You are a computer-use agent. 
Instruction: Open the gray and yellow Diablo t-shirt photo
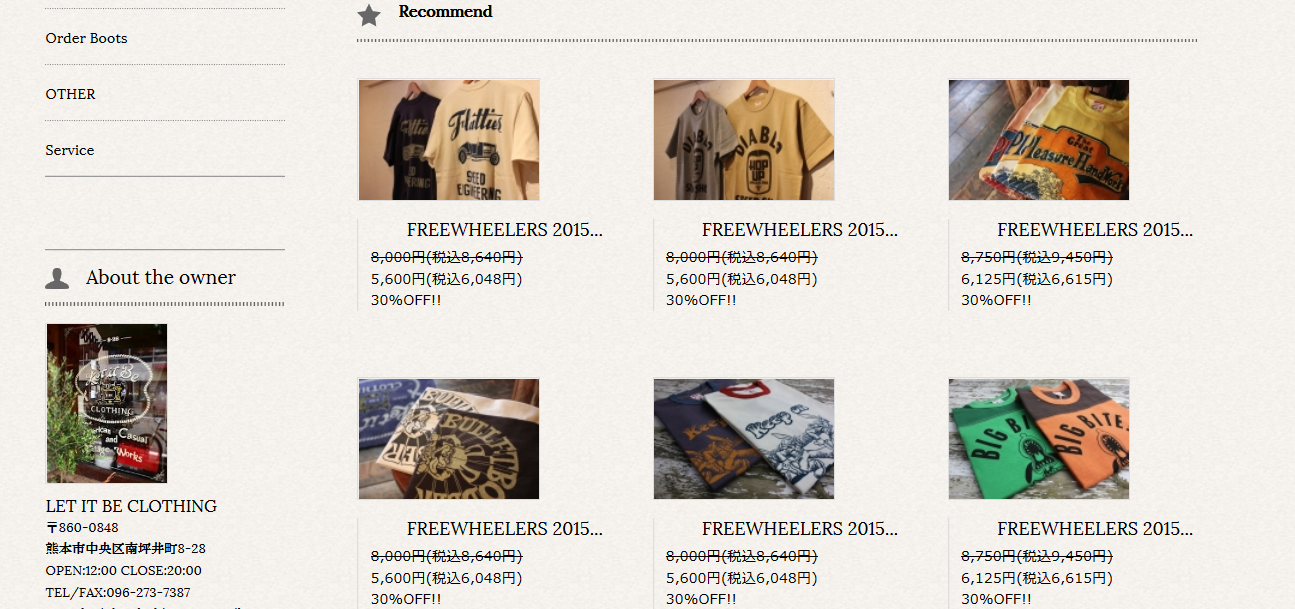744,140
